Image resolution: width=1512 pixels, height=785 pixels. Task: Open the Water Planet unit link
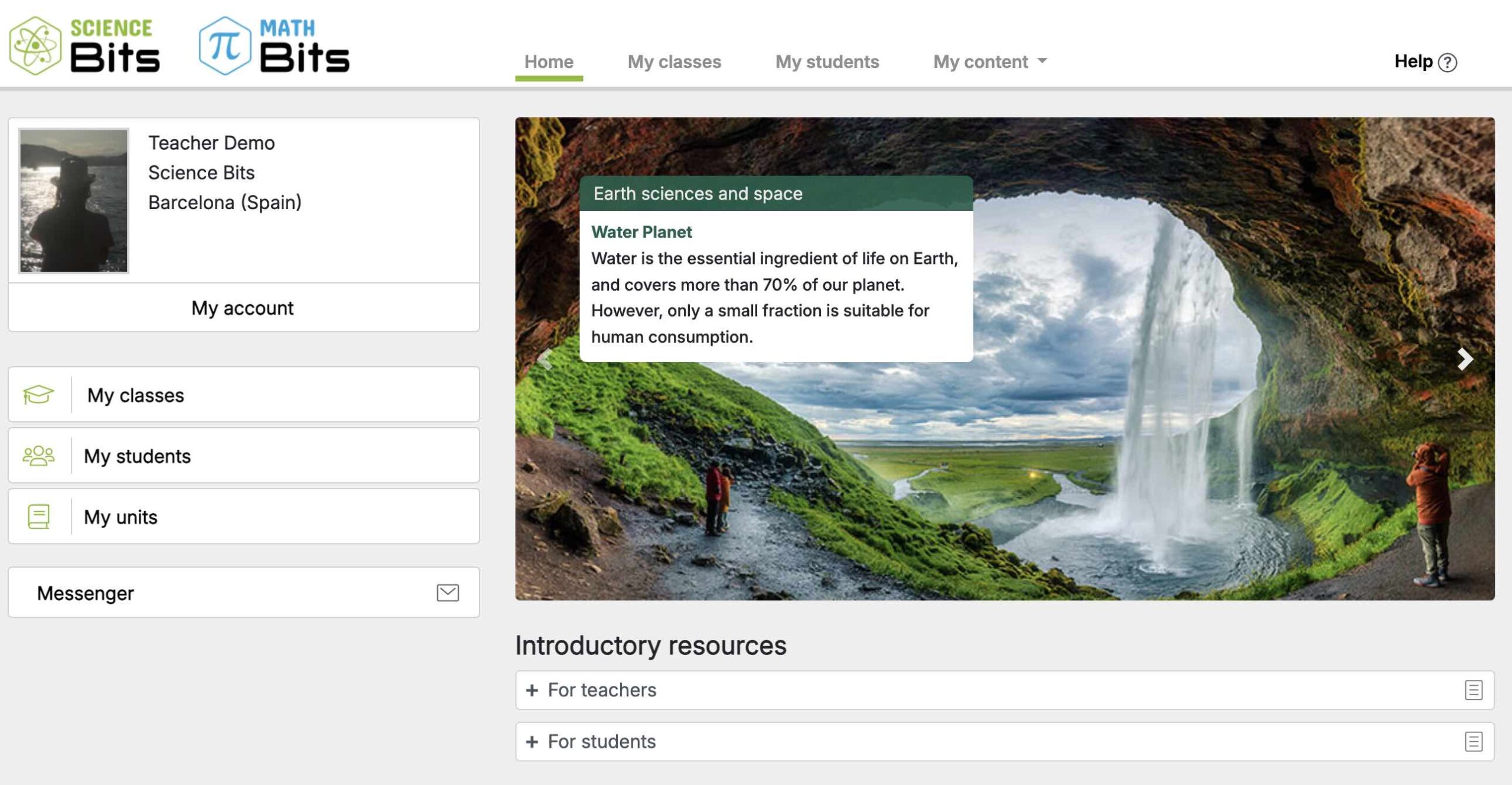[x=641, y=232]
